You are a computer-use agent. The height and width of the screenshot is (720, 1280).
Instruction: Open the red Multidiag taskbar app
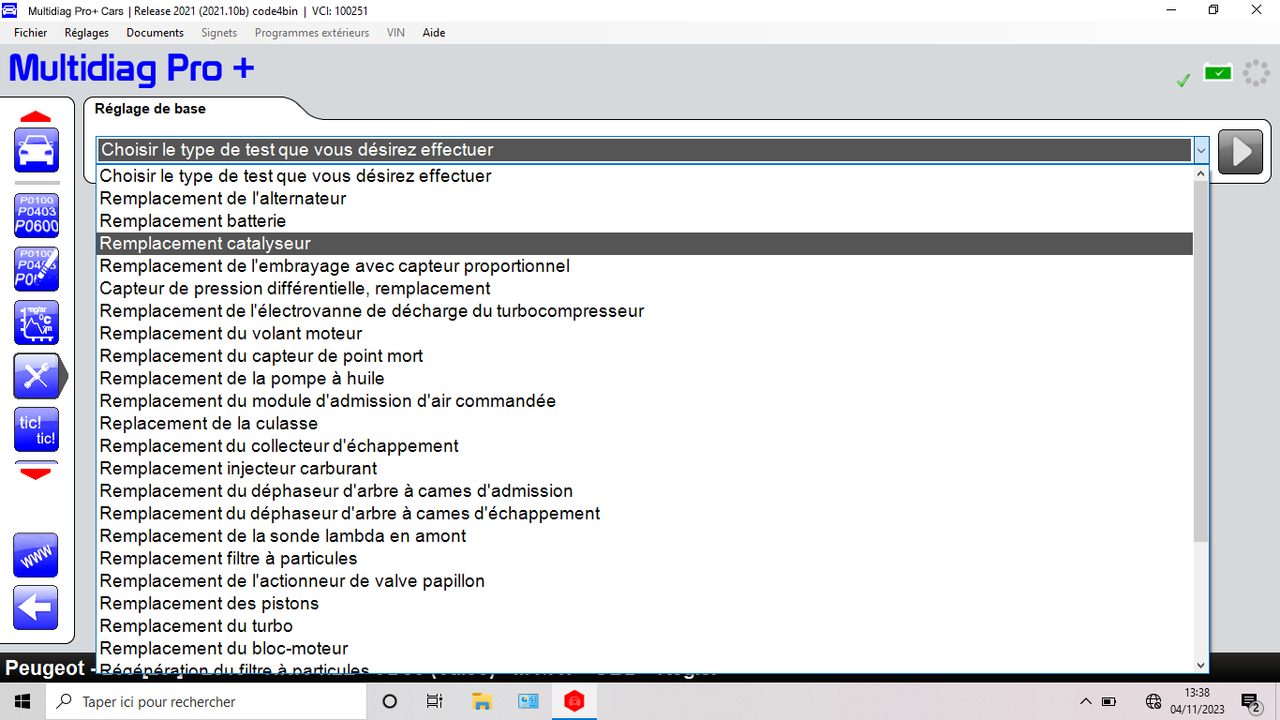coord(574,701)
